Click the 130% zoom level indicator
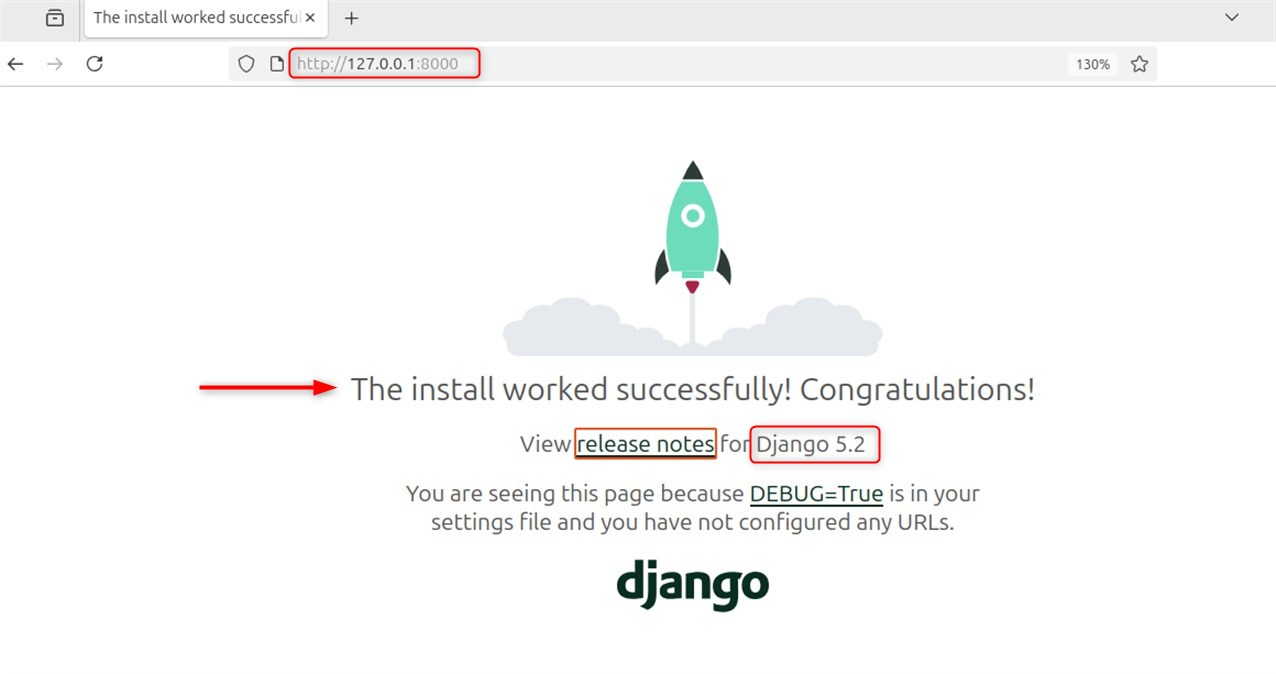Screen dimensions: 1276x674 1092,63
